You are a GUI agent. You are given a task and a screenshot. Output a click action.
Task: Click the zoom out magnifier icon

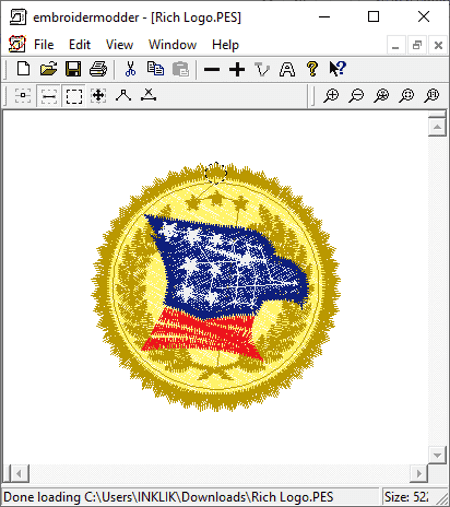pyautogui.click(x=356, y=96)
